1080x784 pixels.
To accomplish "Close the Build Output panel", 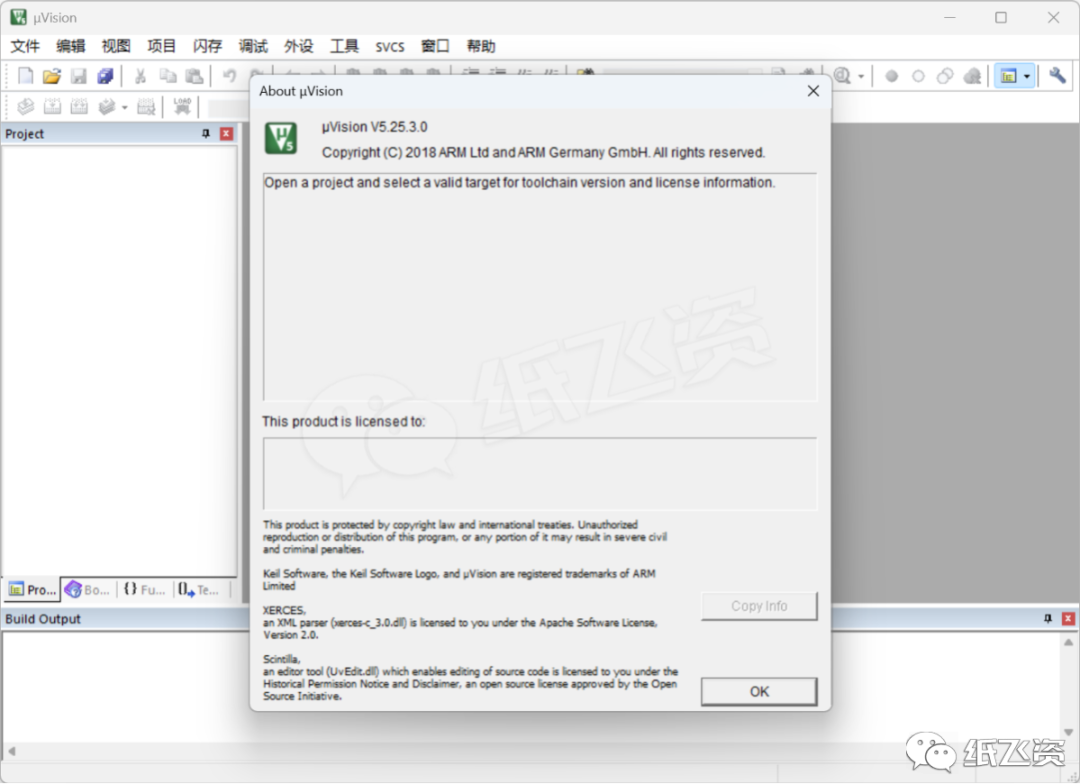I will pyautogui.click(x=1068, y=619).
